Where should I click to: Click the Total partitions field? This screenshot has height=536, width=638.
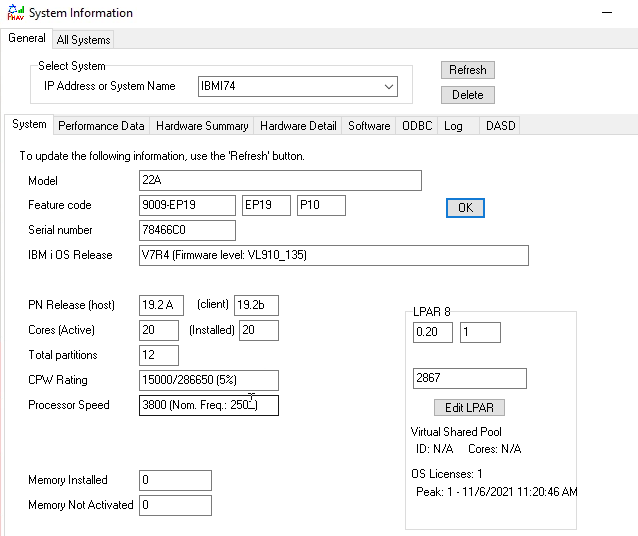159,355
